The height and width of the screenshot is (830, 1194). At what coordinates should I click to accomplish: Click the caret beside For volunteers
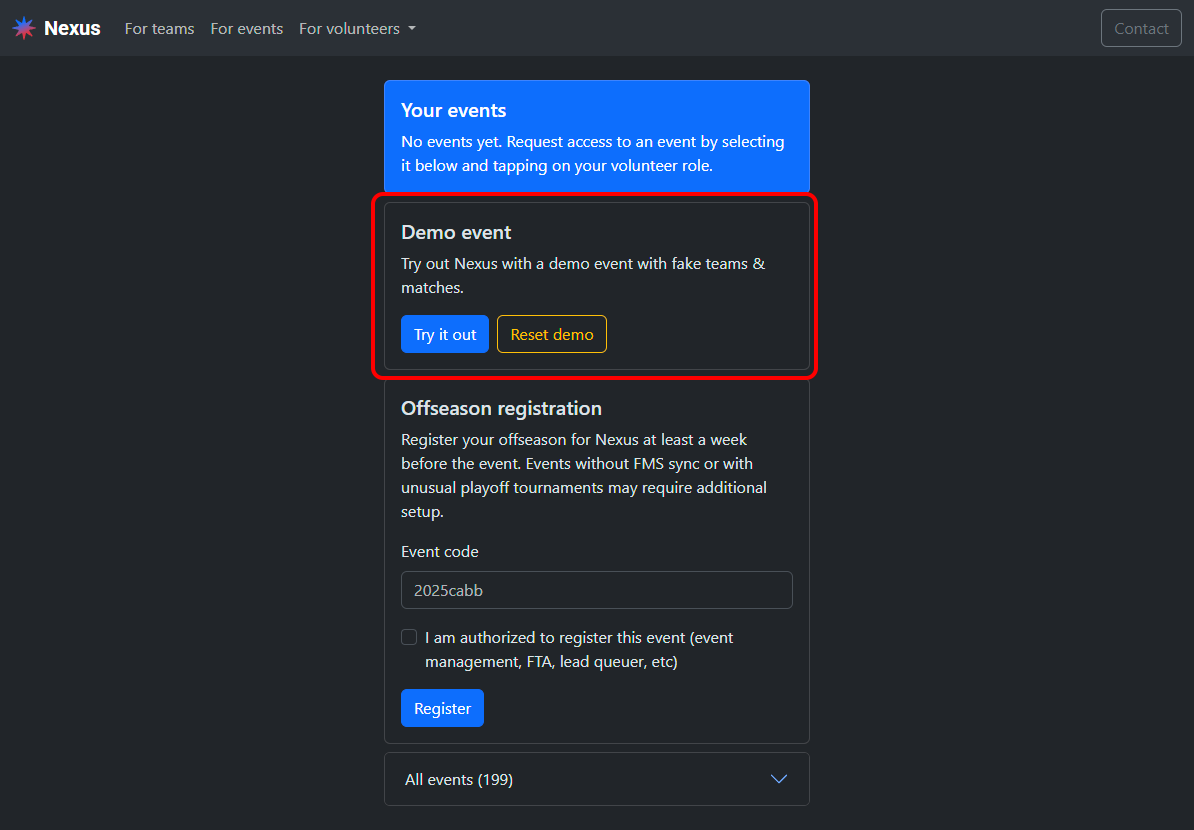pyautogui.click(x=411, y=29)
